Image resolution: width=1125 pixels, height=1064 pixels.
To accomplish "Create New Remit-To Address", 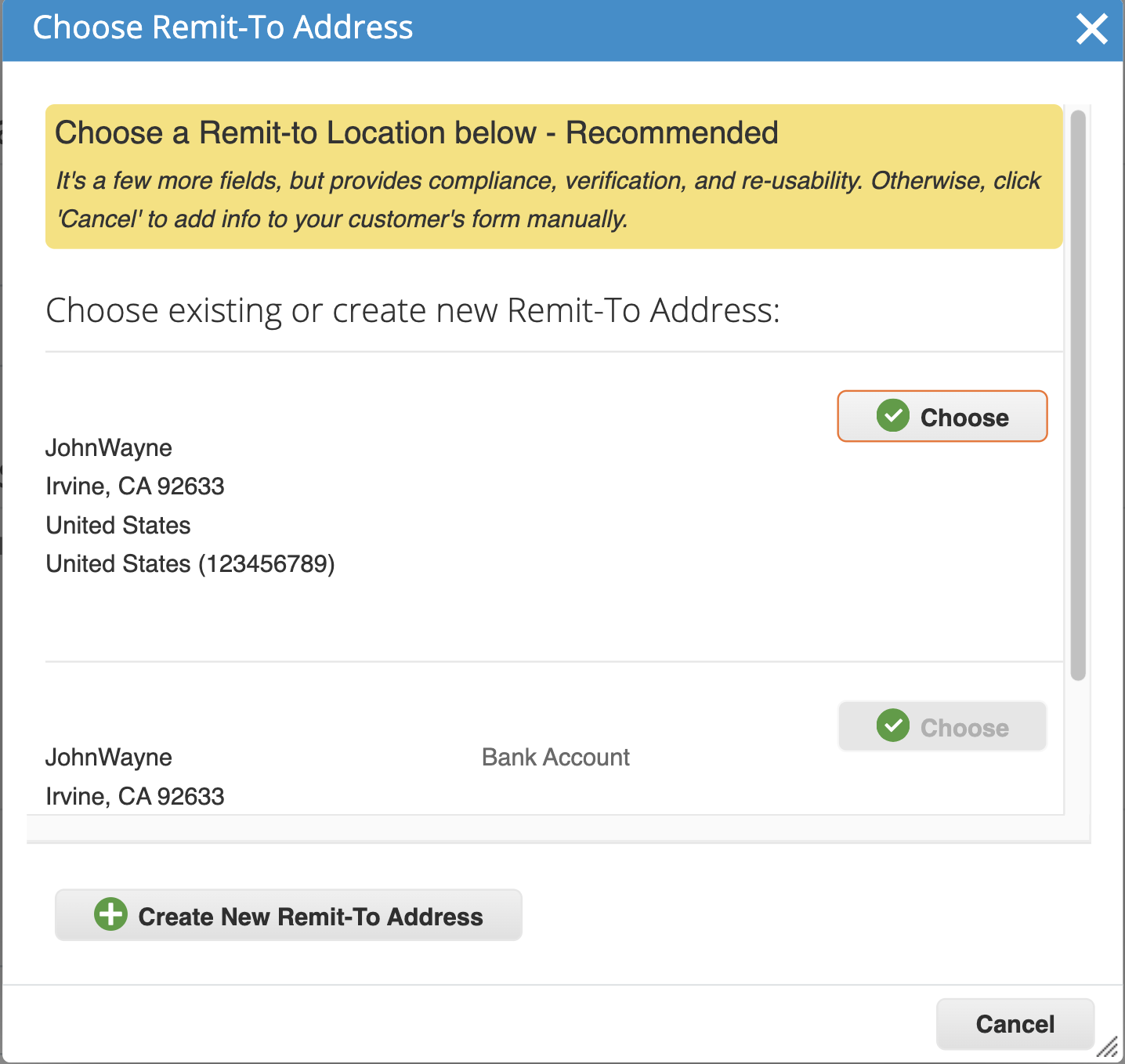I will point(288,915).
